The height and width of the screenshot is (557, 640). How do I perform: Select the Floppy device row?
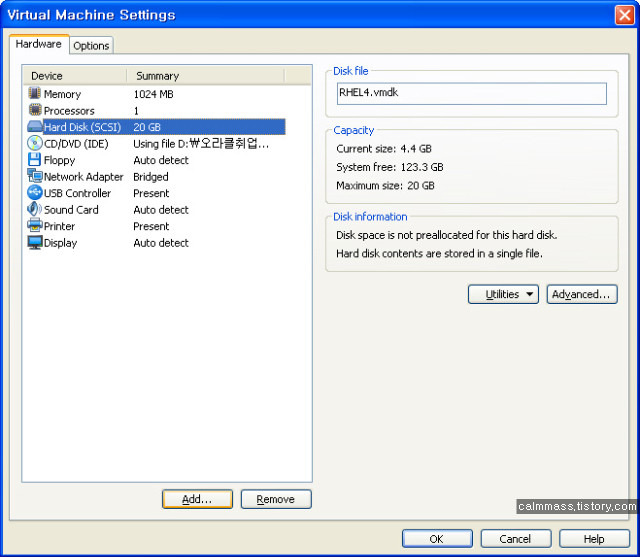pyautogui.click(x=156, y=160)
